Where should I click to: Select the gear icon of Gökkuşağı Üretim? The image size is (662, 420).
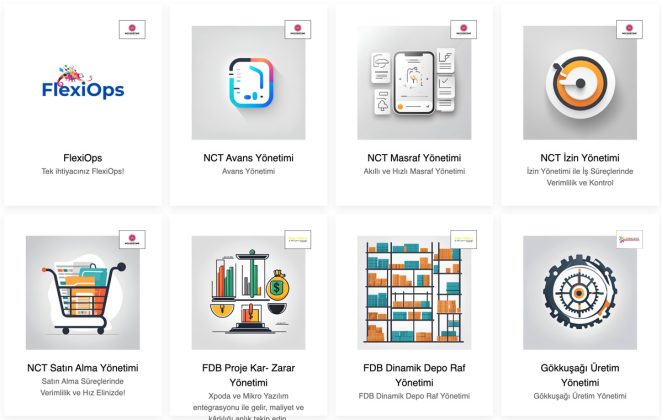(580, 293)
